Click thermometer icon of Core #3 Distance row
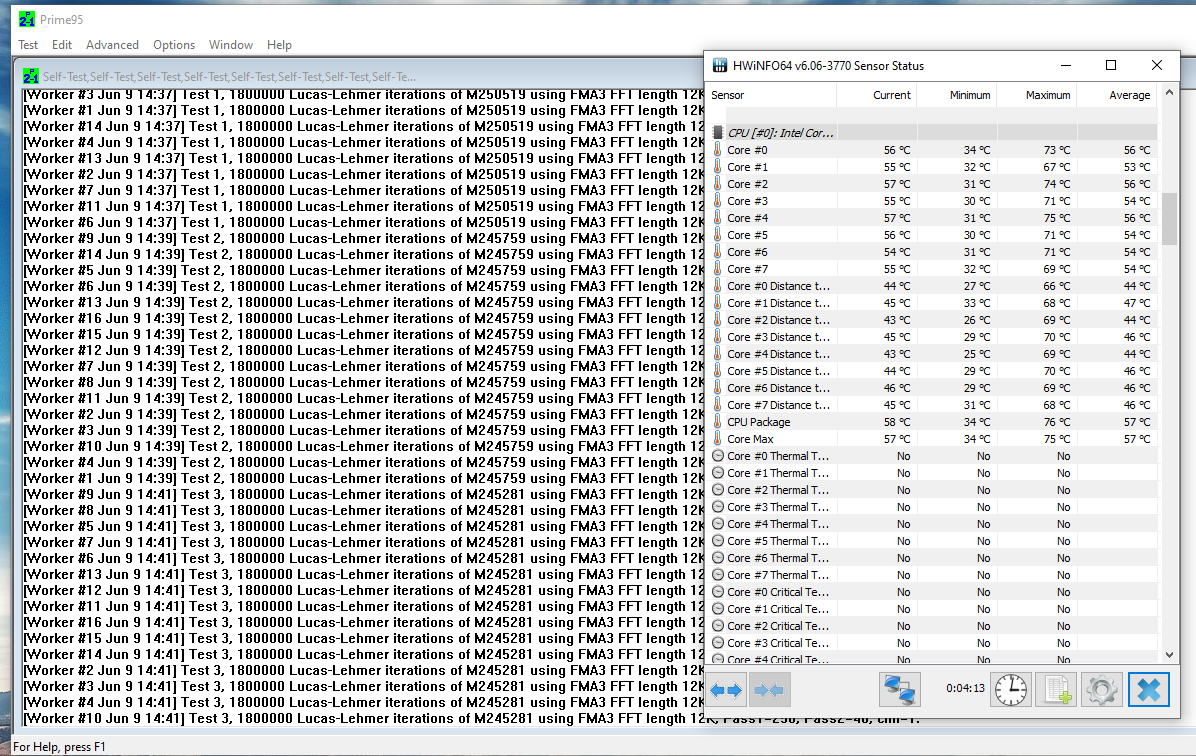 718,336
